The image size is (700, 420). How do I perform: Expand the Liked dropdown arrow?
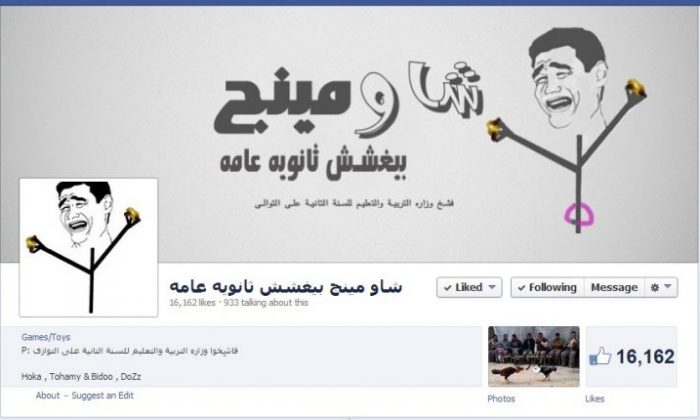[x=492, y=287]
